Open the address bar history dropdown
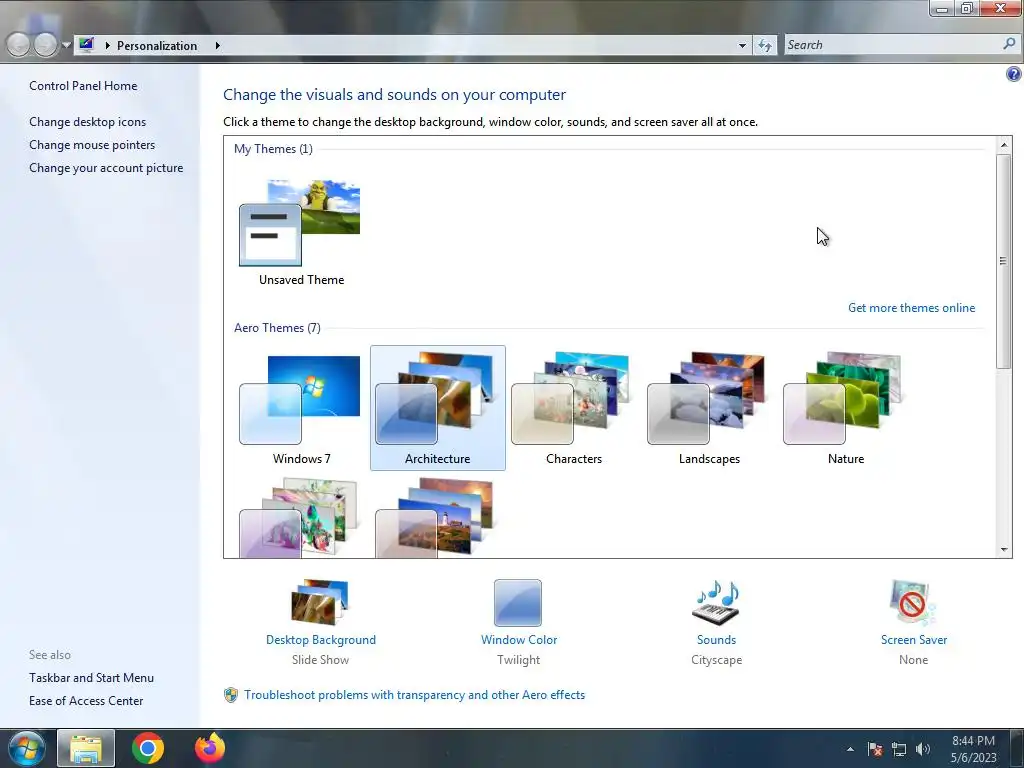Image resolution: width=1024 pixels, height=768 pixels. coord(742,45)
